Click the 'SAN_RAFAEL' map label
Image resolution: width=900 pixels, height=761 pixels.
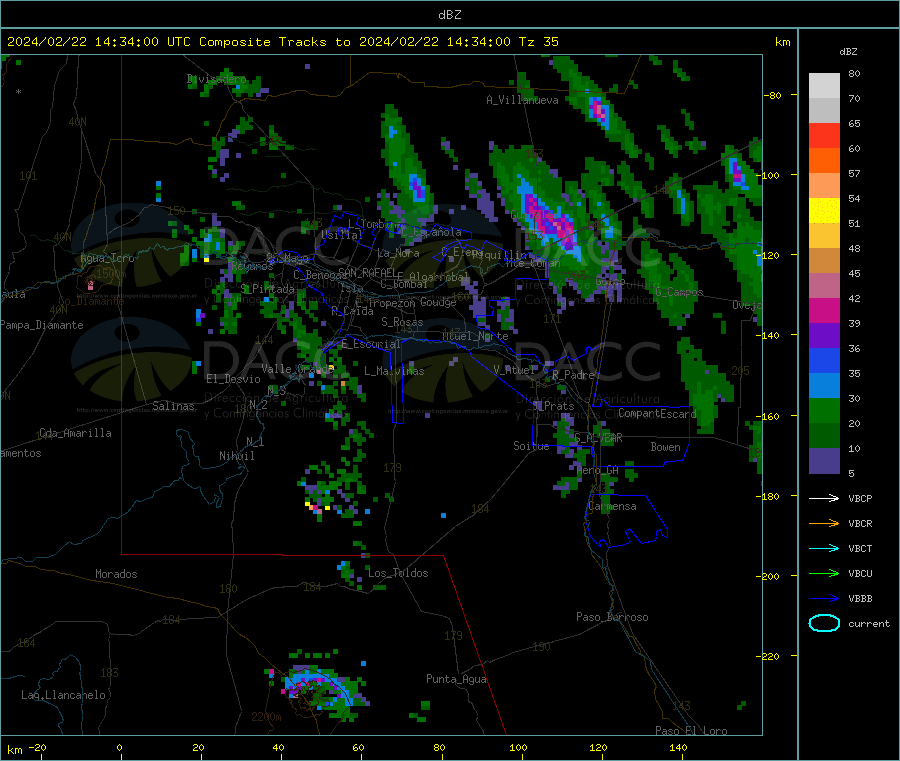pos(367,272)
